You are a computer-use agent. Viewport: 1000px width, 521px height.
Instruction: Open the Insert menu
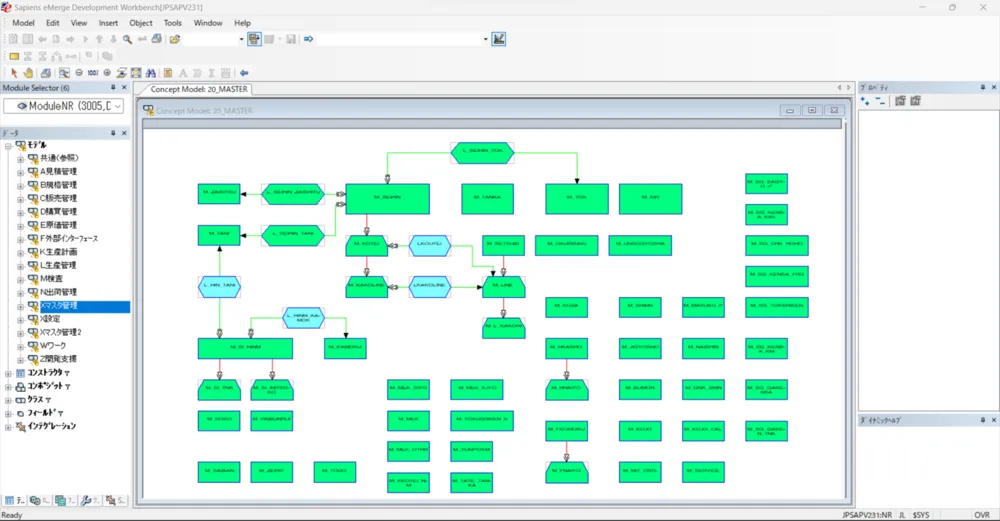click(x=108, y=22)
